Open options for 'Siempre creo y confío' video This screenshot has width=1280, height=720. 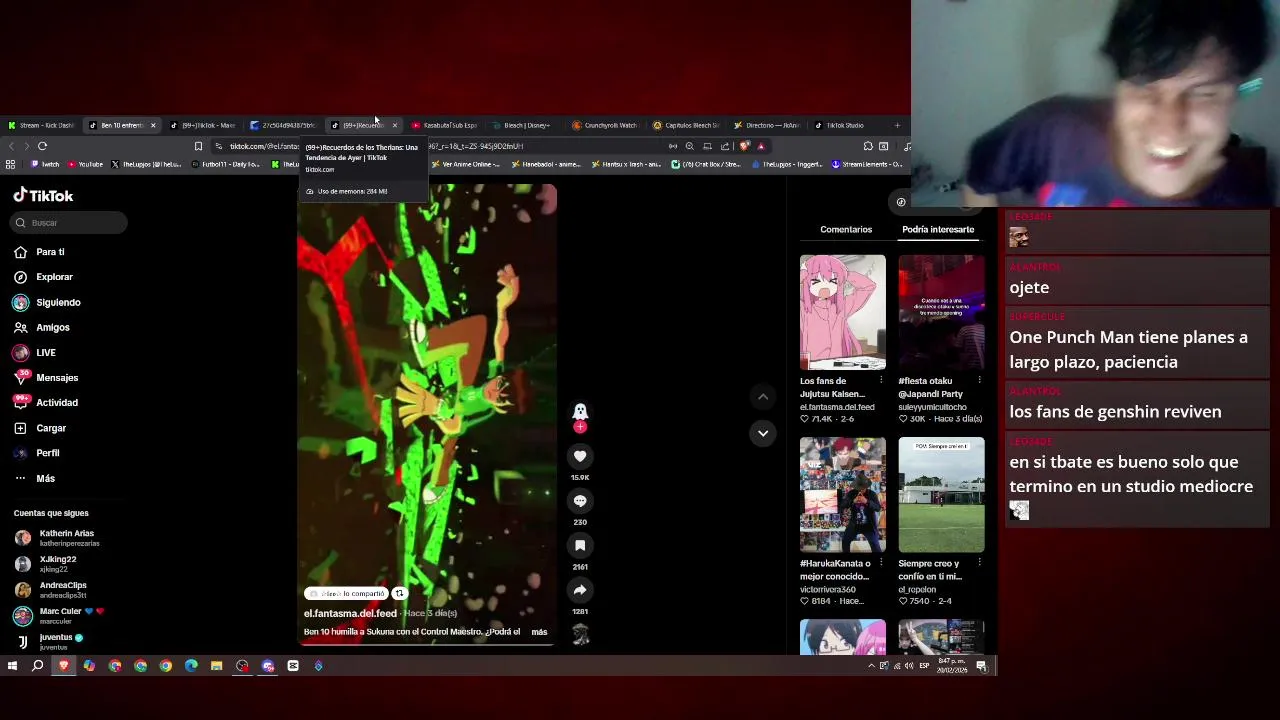[979, 563]
